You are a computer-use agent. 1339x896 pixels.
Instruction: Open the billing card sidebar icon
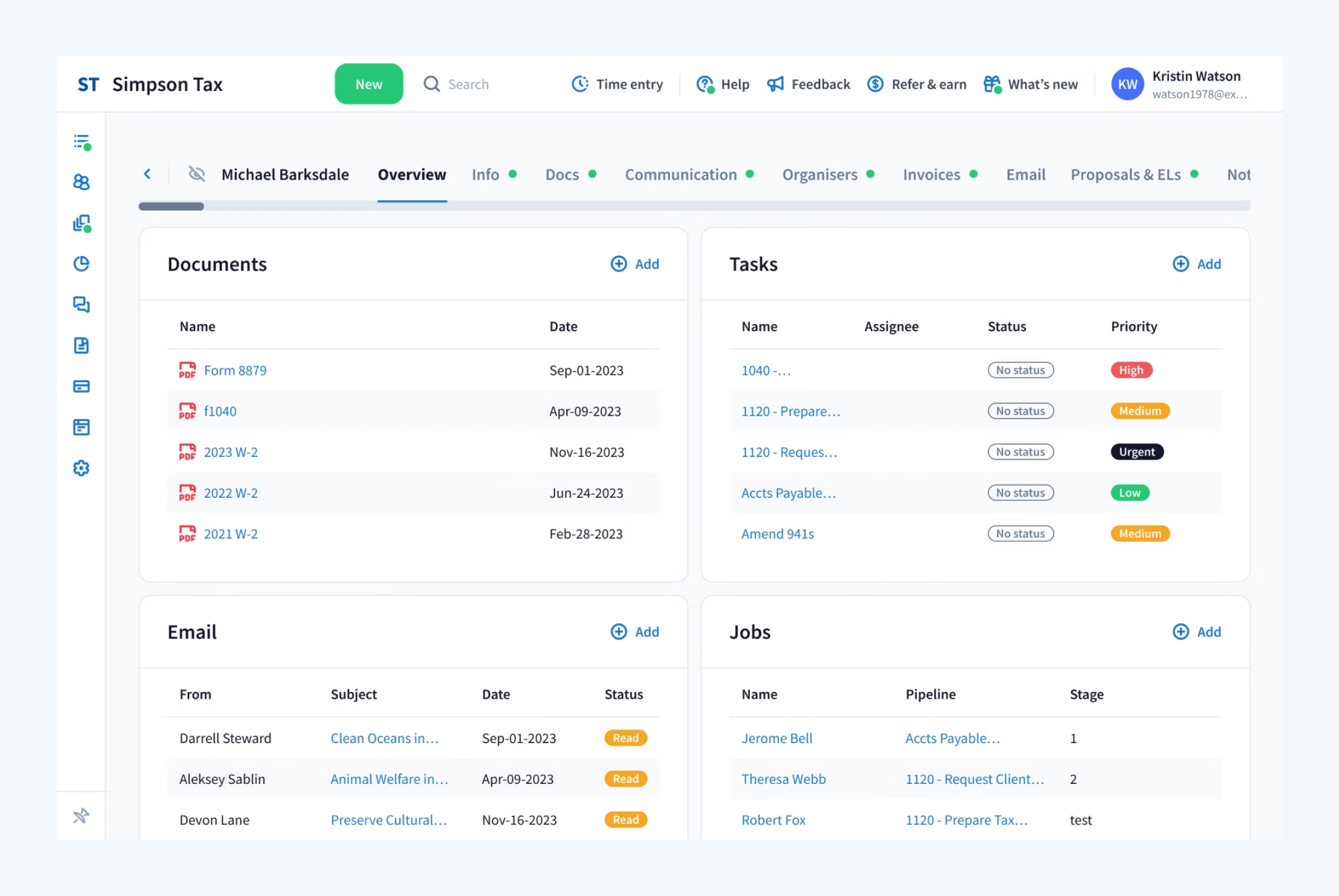coord(81,387)
